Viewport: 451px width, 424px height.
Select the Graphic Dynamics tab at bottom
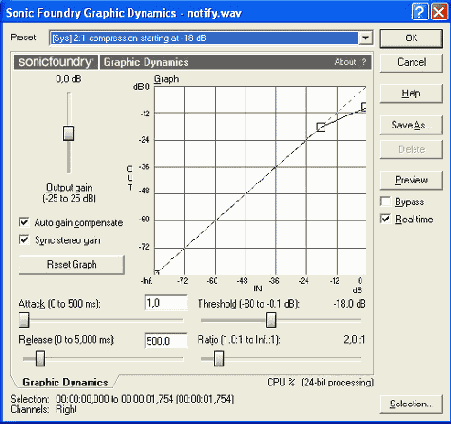click(x=65, y=382)
